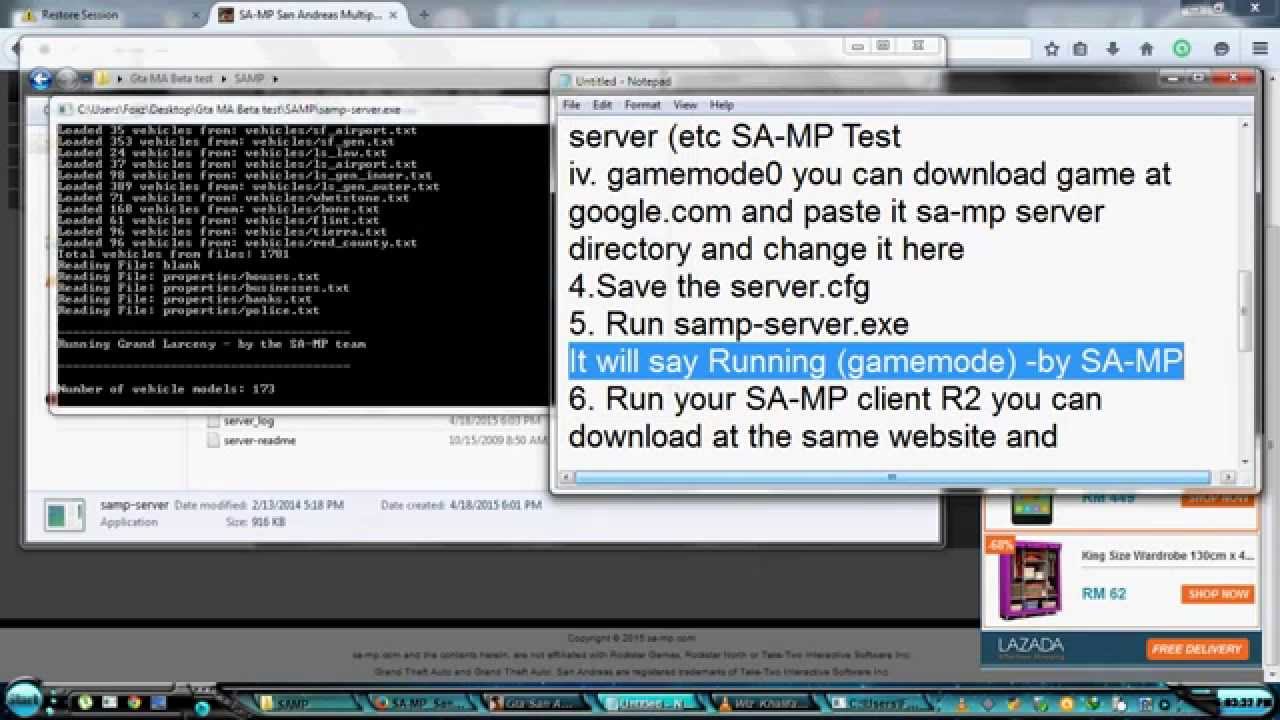Expand the Gta MA Beta test breadcrumb arrow
Screen dimensions: 1280x720
pyautogui.click(x=224, y=78)
